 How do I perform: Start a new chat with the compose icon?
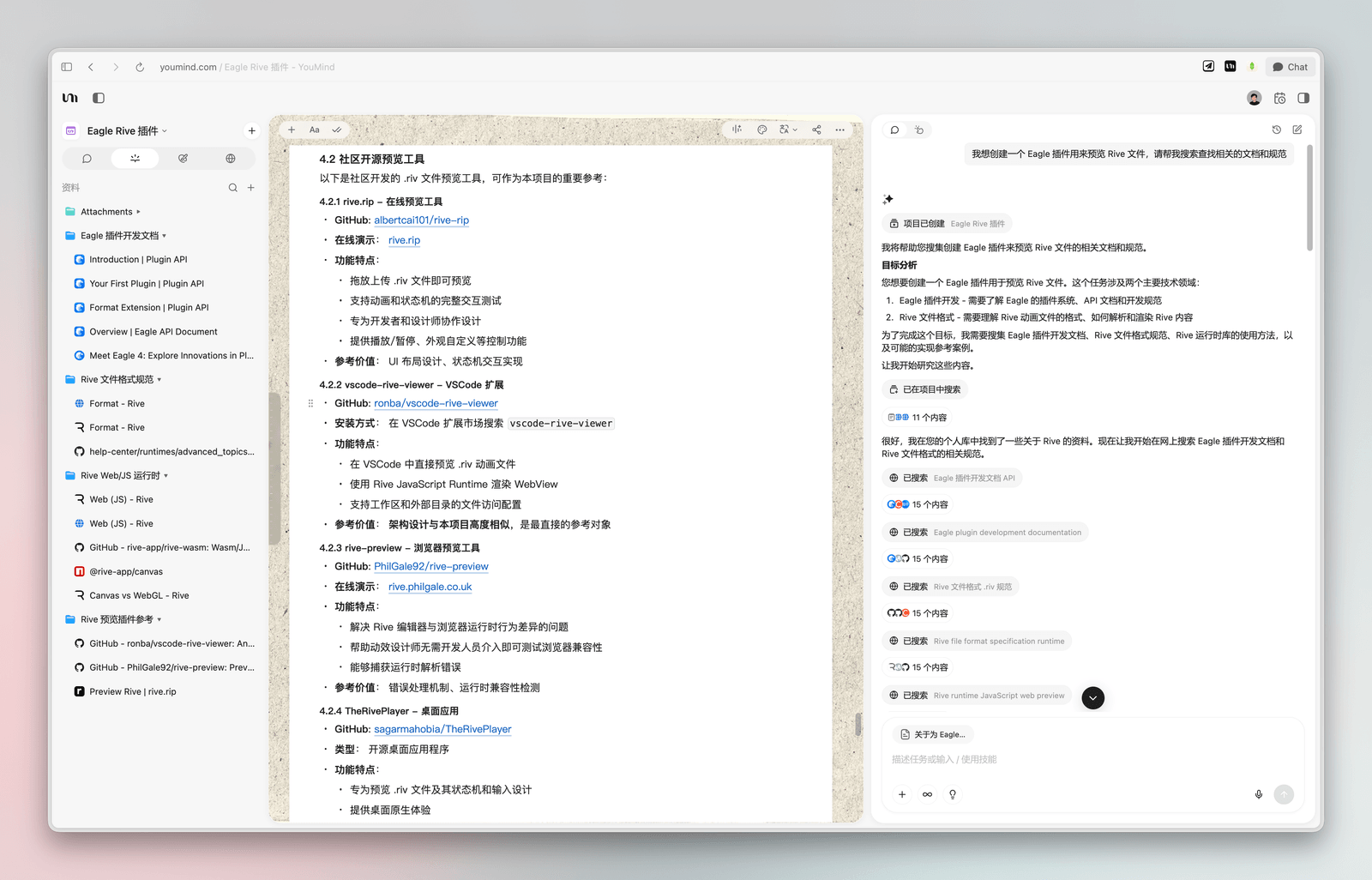(1297, 130)
